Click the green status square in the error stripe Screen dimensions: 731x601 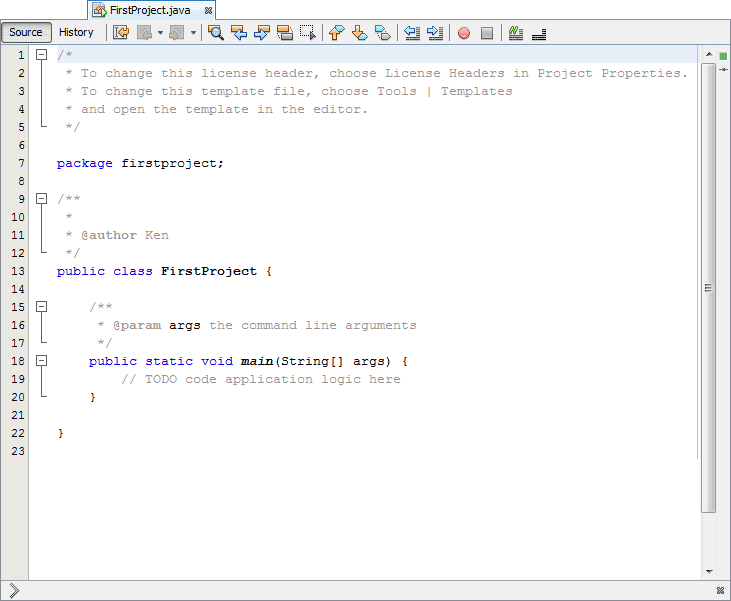[723, 56]
